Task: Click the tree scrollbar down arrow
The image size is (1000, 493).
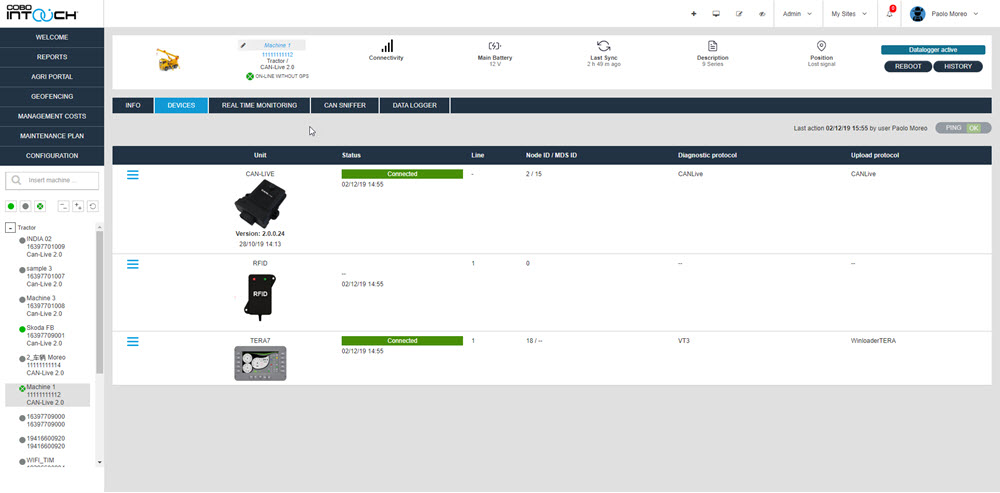Action: click(x=99, y=462)
